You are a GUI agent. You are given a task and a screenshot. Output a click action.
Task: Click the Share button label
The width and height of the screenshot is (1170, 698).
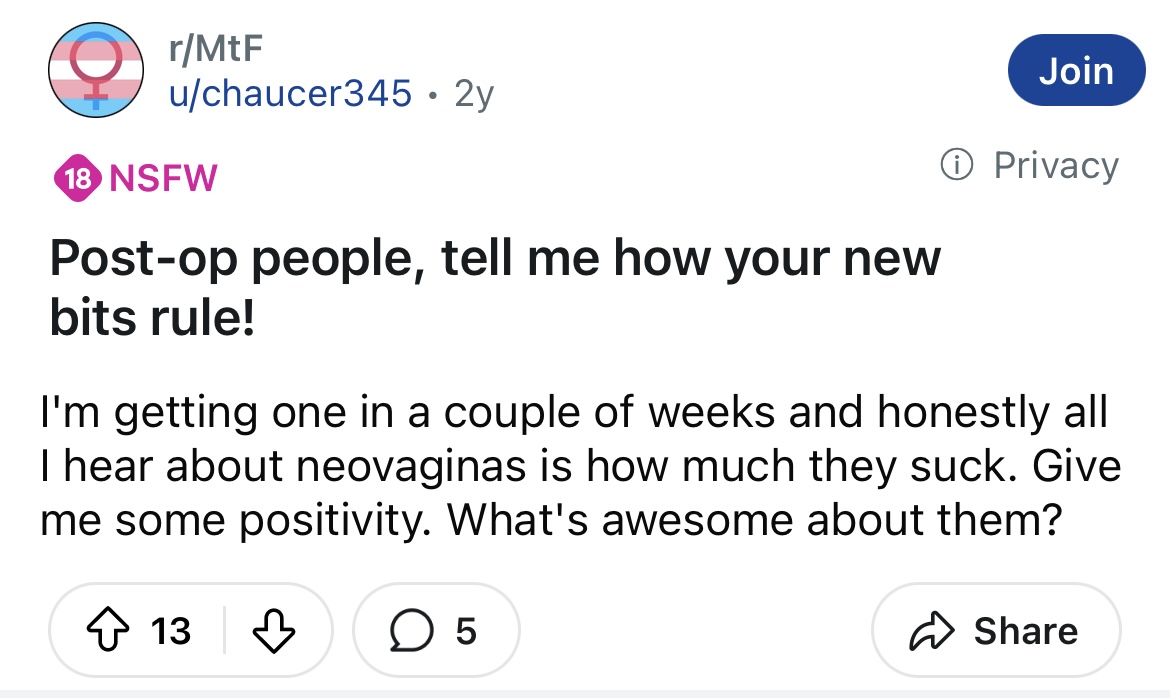(x=1025, y=631)
